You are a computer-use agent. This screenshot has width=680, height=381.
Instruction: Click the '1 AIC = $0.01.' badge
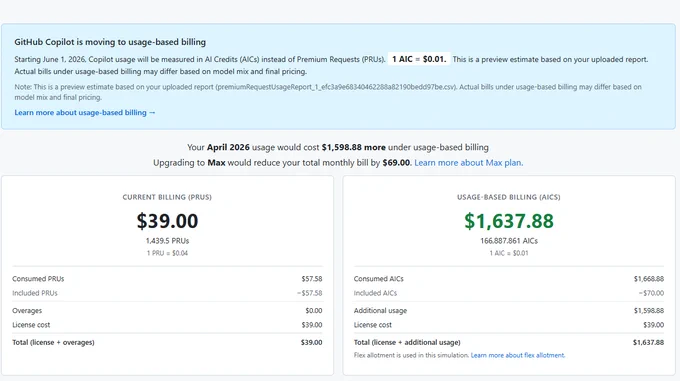[419, 59]
